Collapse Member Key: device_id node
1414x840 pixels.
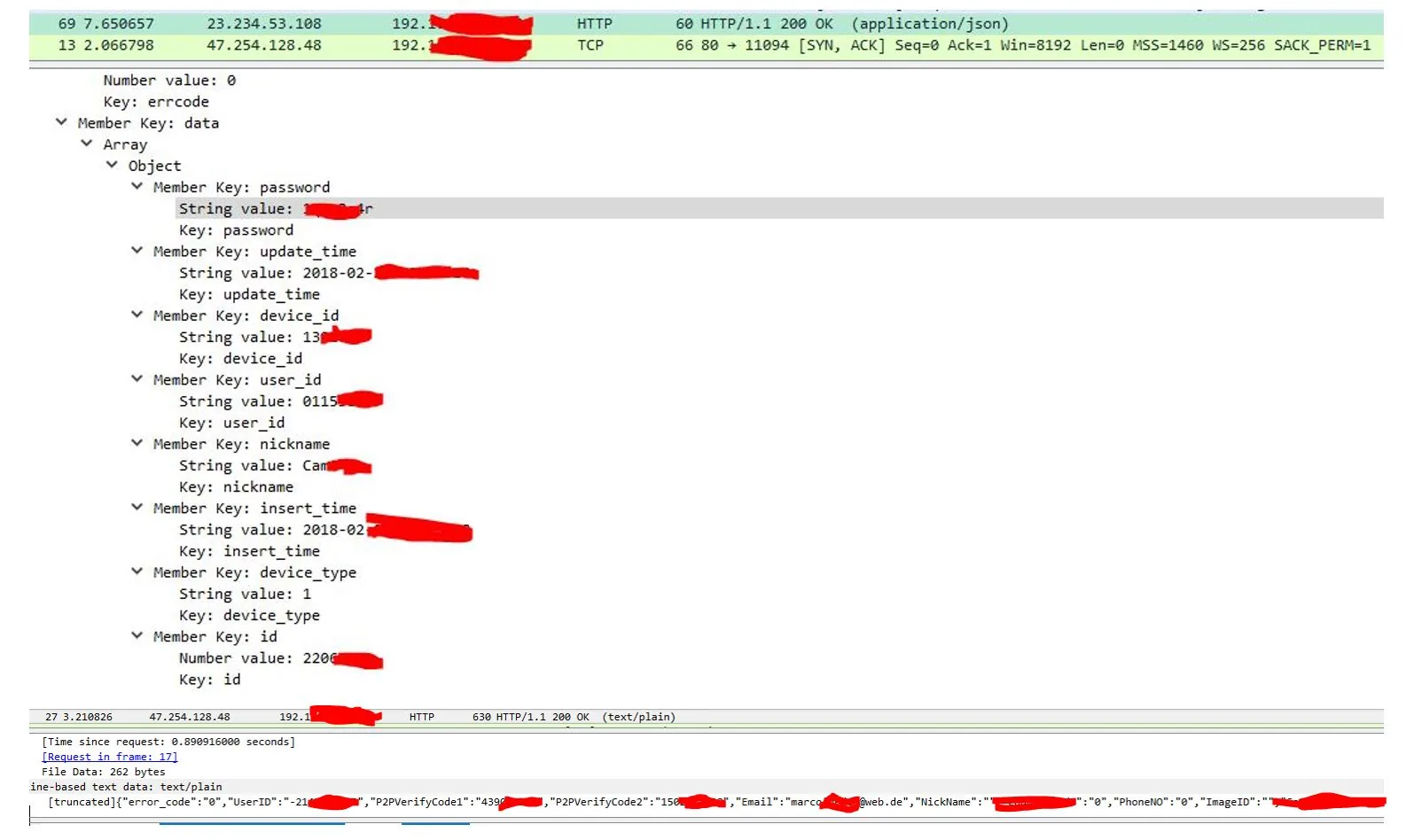(137, 315)
